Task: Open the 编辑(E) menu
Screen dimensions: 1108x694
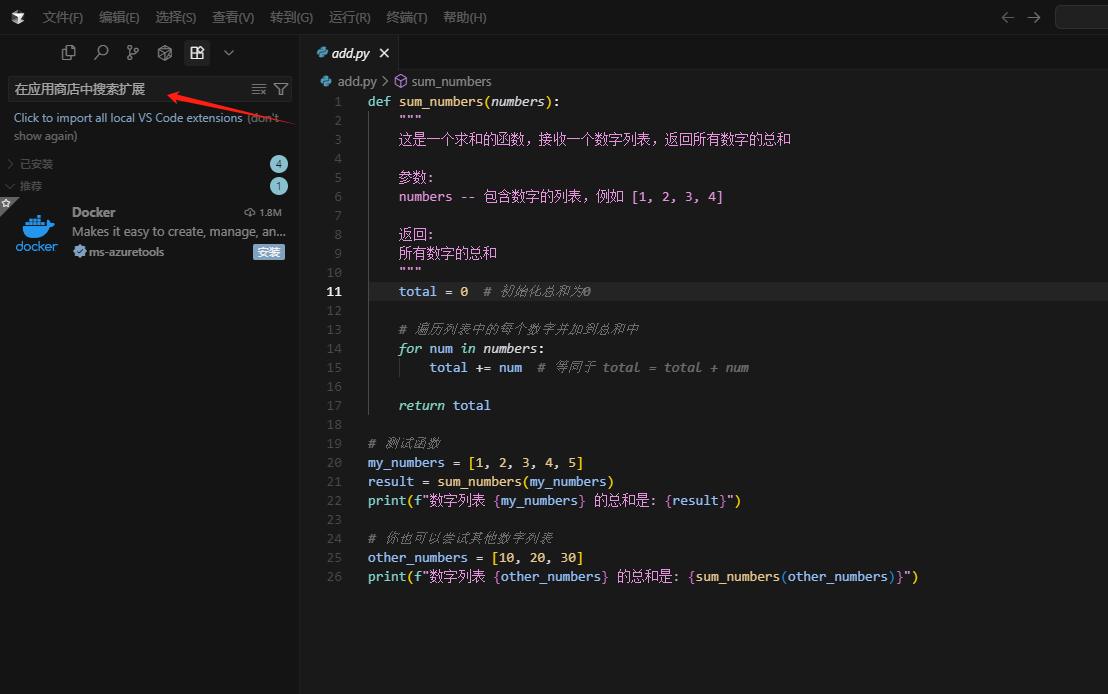Action: (119, 18)
